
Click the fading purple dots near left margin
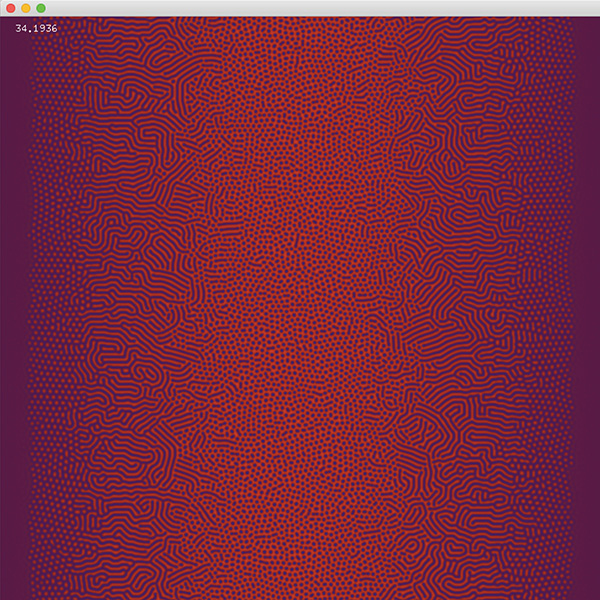(45, 300)
